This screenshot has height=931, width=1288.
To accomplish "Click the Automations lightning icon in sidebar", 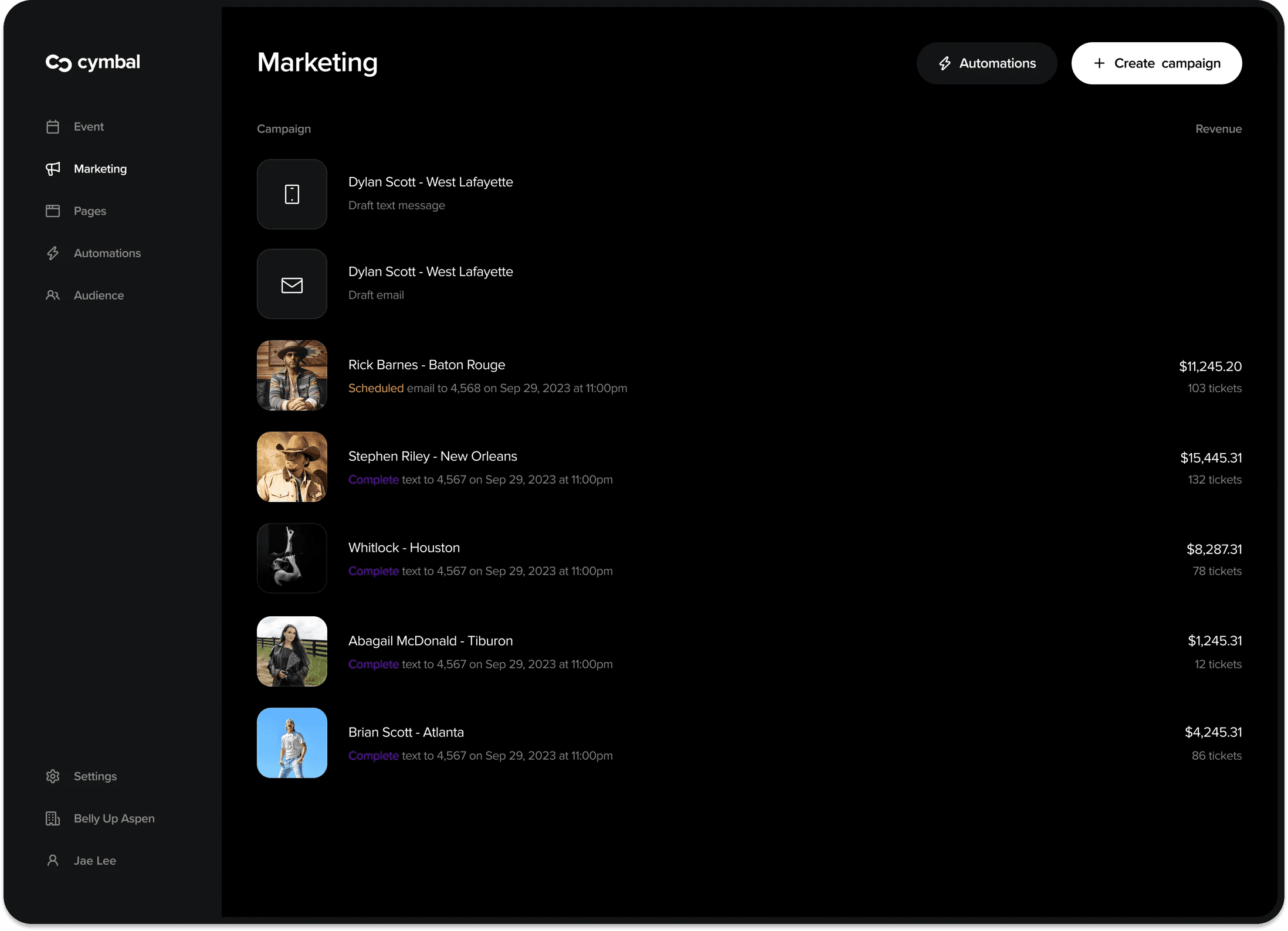I will pos(53,253).
